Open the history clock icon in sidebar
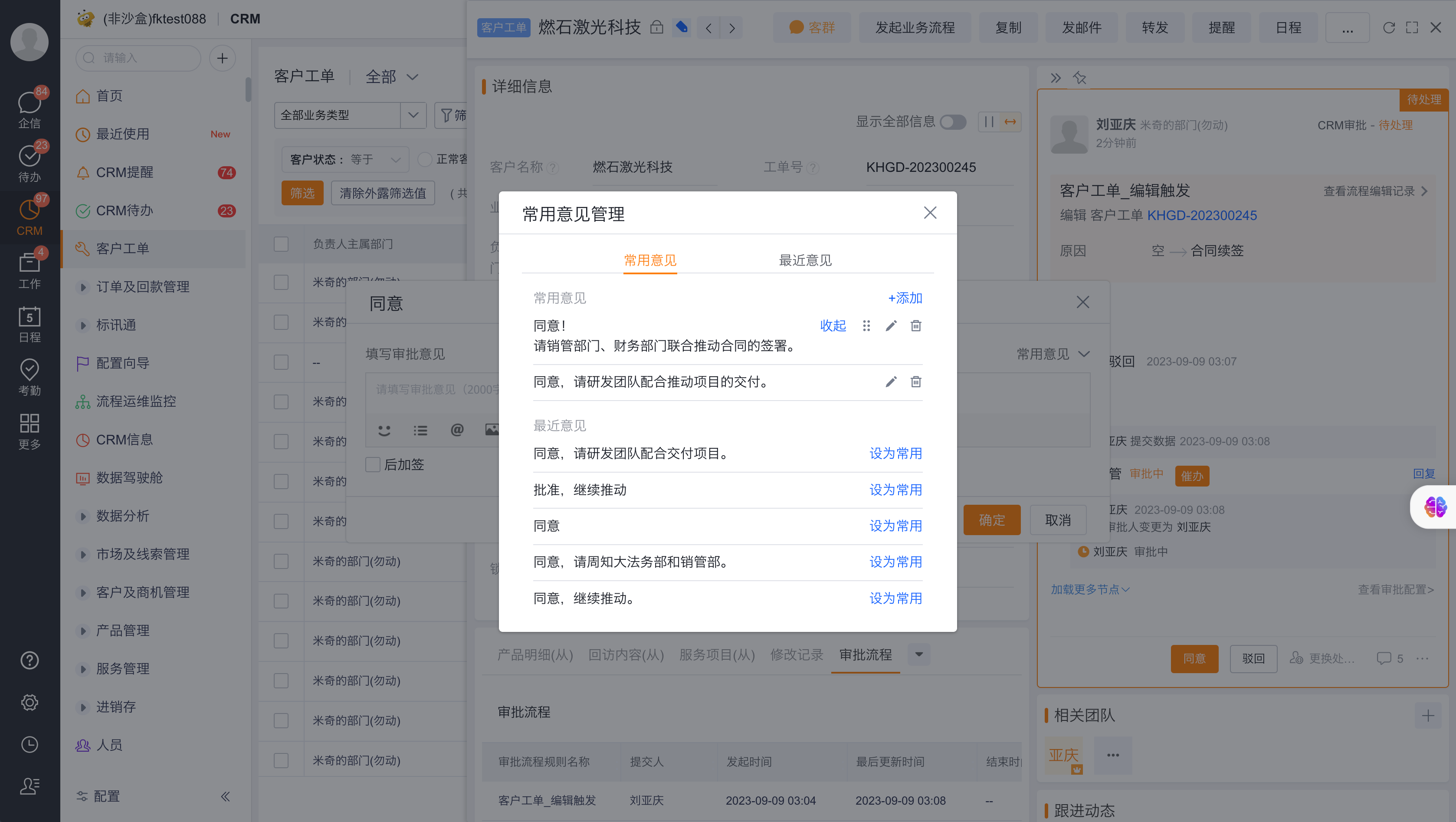 point(30,745)
